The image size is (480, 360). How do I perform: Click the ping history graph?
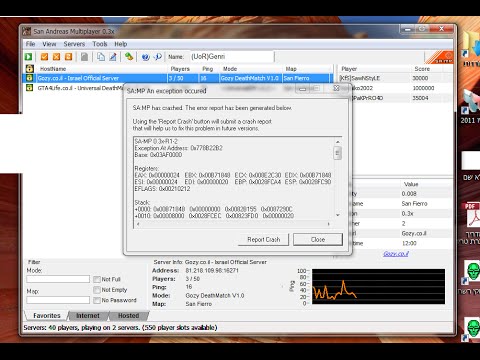pyautogui.click(x=378, y=287)
